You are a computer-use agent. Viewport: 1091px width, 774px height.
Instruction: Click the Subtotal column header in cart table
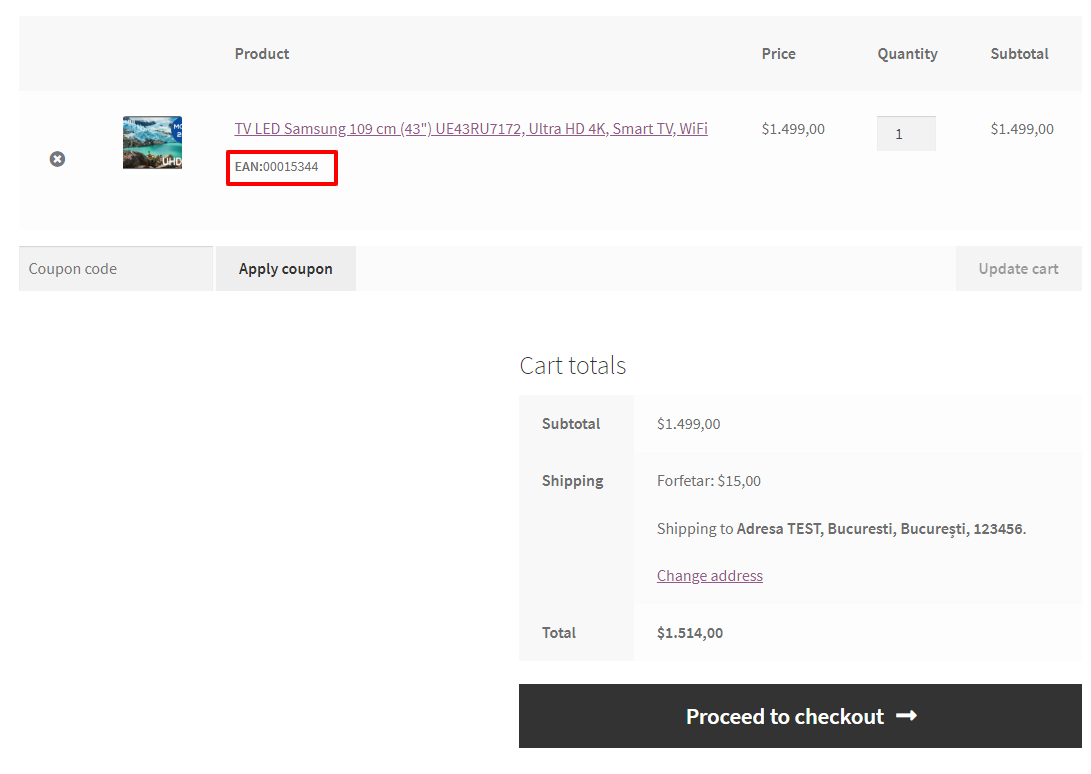[1019, 54]
